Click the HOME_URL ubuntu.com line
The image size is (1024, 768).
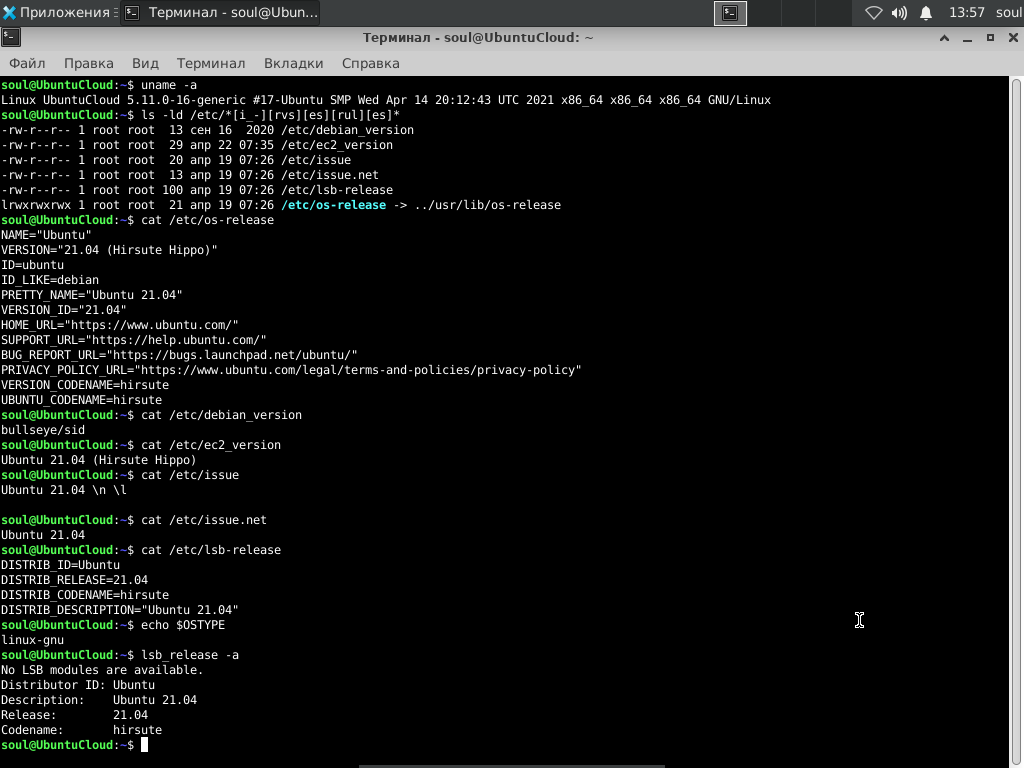pos(120,325)
